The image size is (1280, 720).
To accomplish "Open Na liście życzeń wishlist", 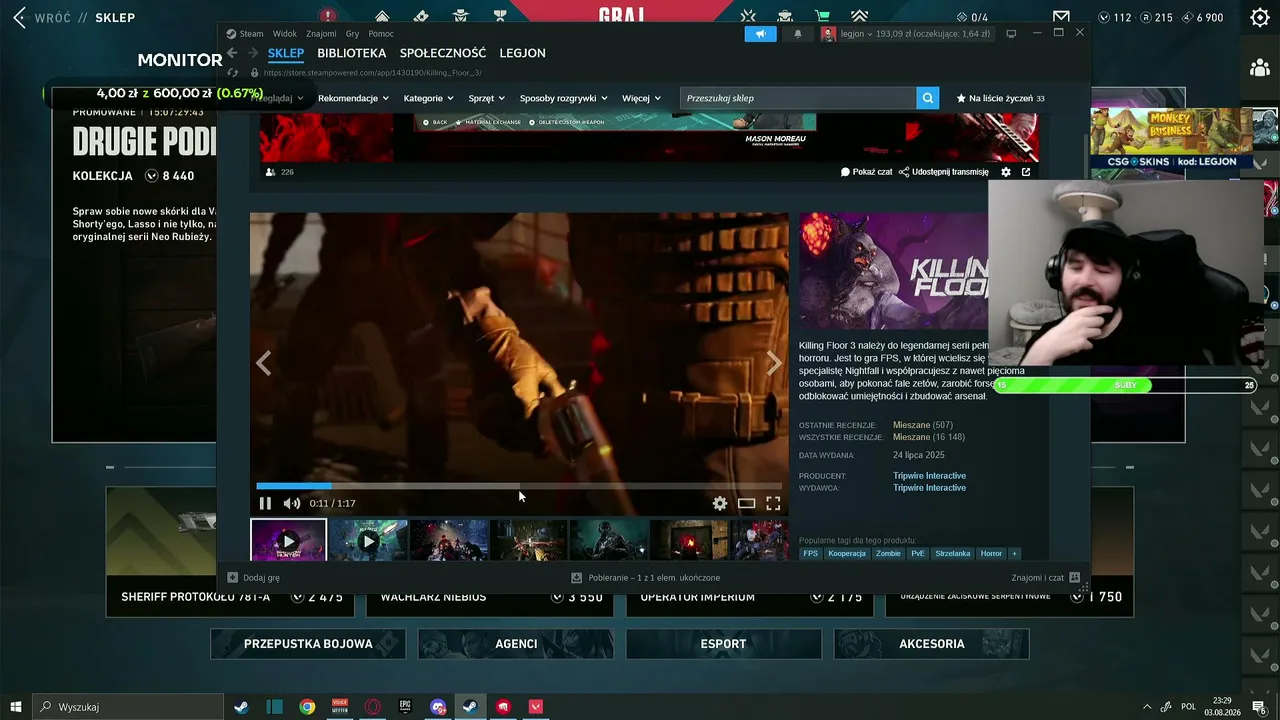I will coord(1000,98).
